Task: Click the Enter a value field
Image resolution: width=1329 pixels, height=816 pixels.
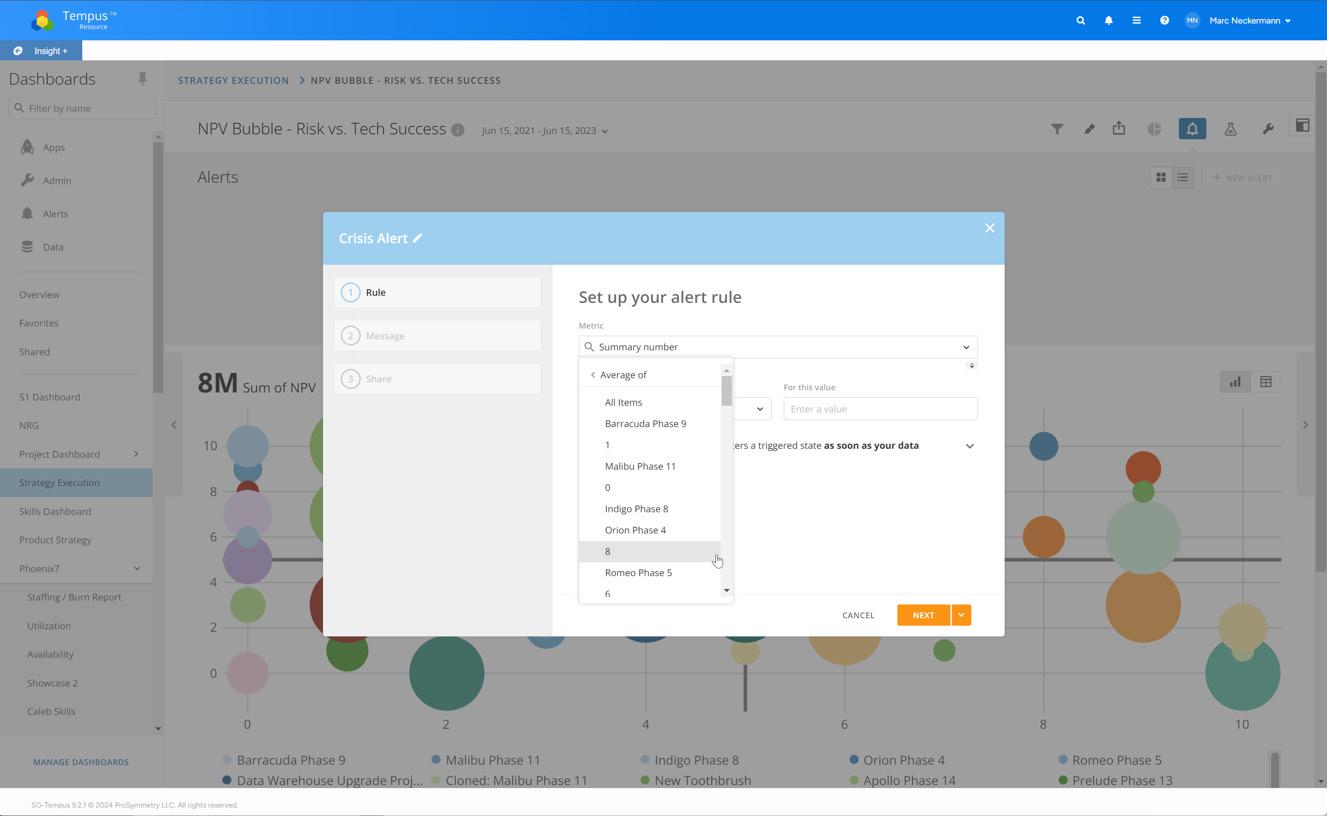Action: point(880,409)
